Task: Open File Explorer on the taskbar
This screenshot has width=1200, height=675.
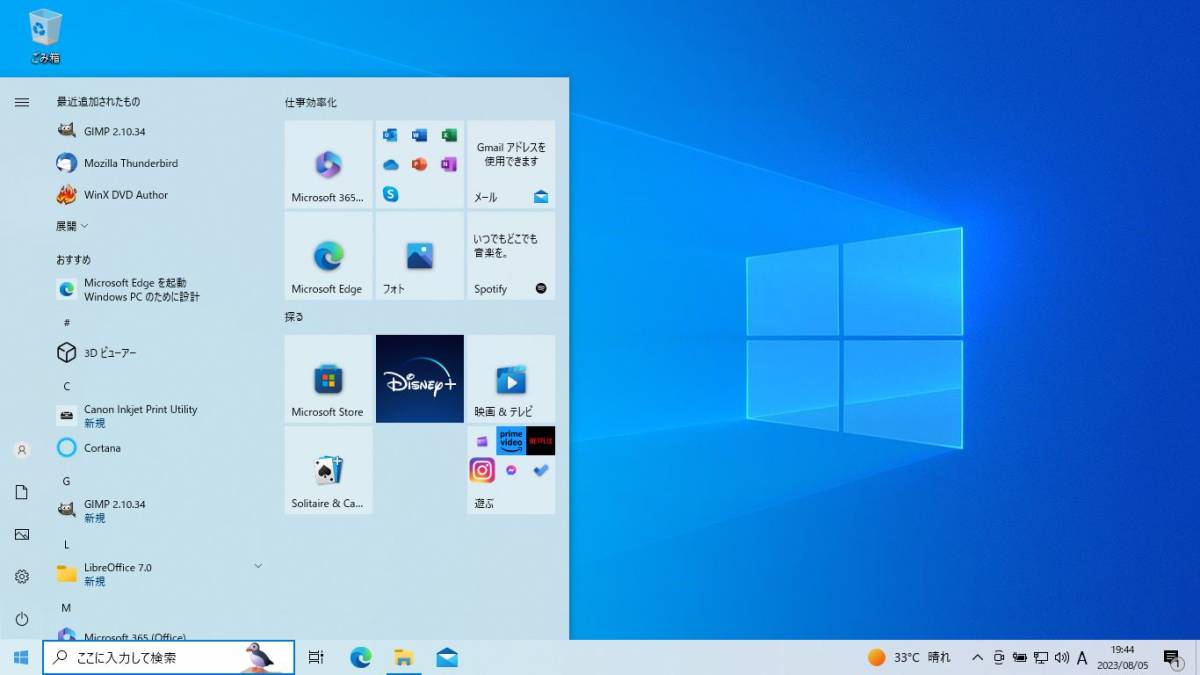Action: (x=404, y=657)
